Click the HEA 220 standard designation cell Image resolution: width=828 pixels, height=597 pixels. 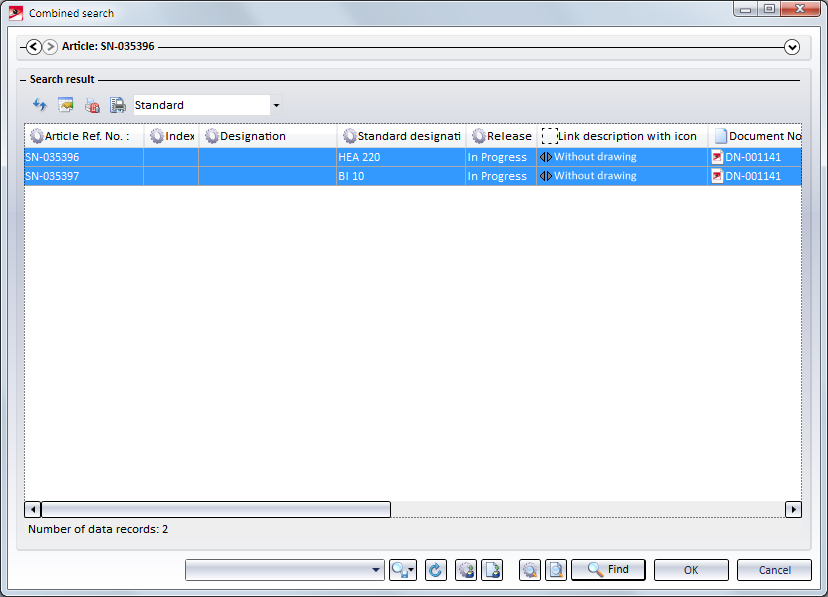(x=401, y=157)
